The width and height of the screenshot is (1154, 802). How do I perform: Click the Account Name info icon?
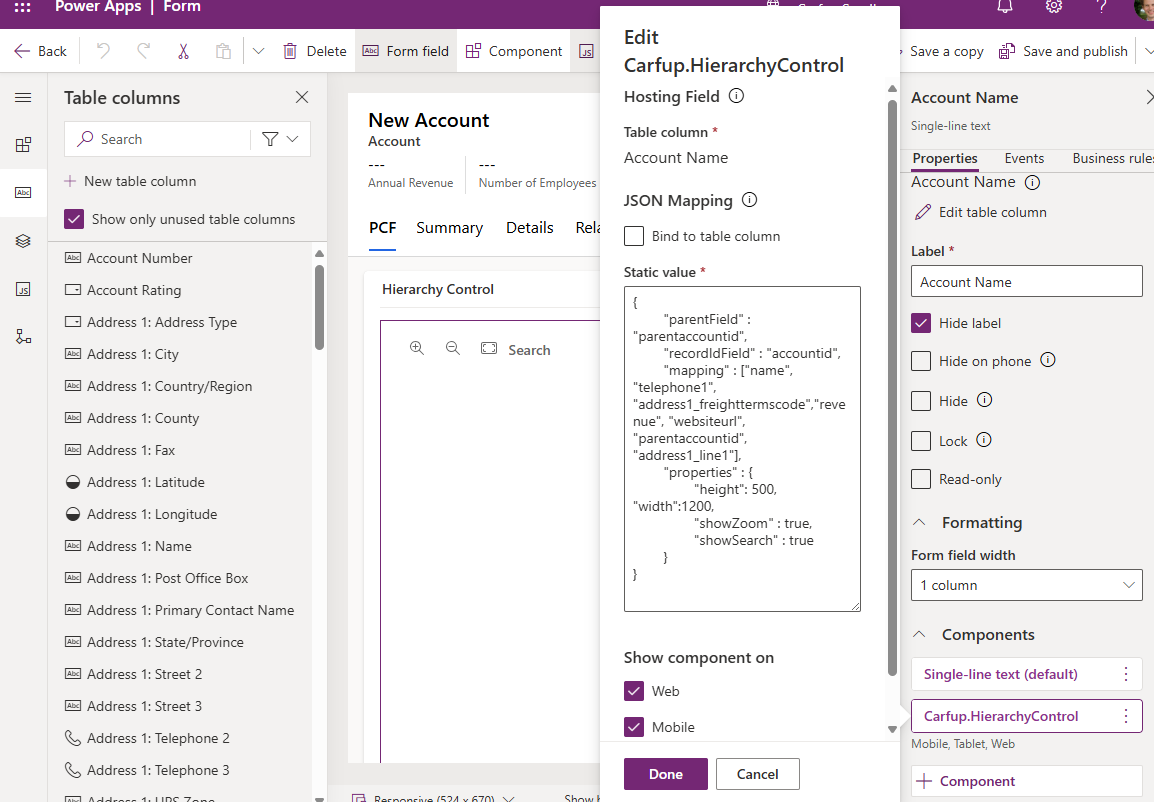tap(1033, 182)
